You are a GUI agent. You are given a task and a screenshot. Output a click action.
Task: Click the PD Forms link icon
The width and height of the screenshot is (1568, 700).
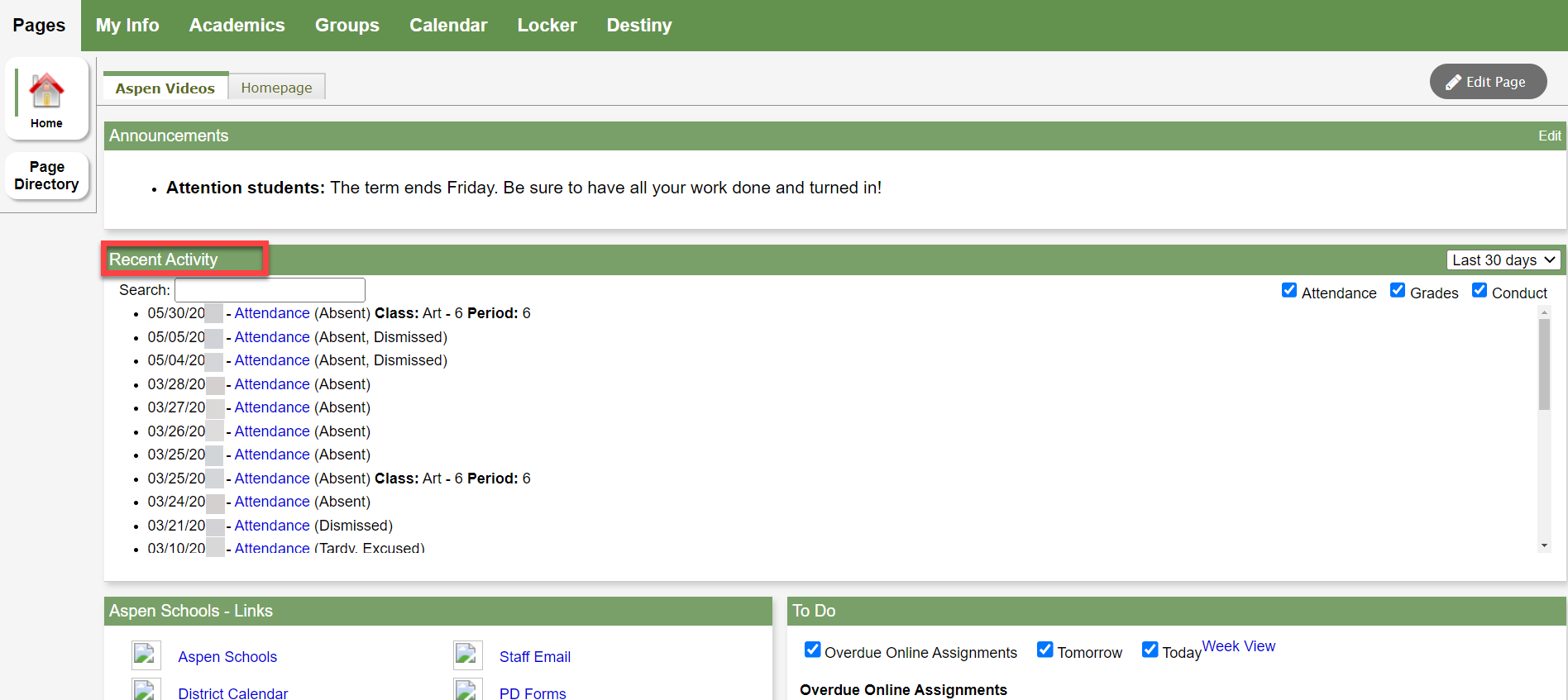[467, 690]
